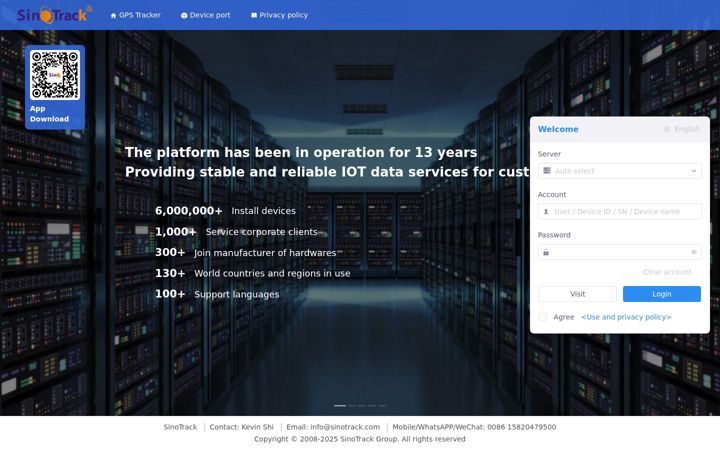Click the Device port icon

pyautogui.click(x=184, y=15)
